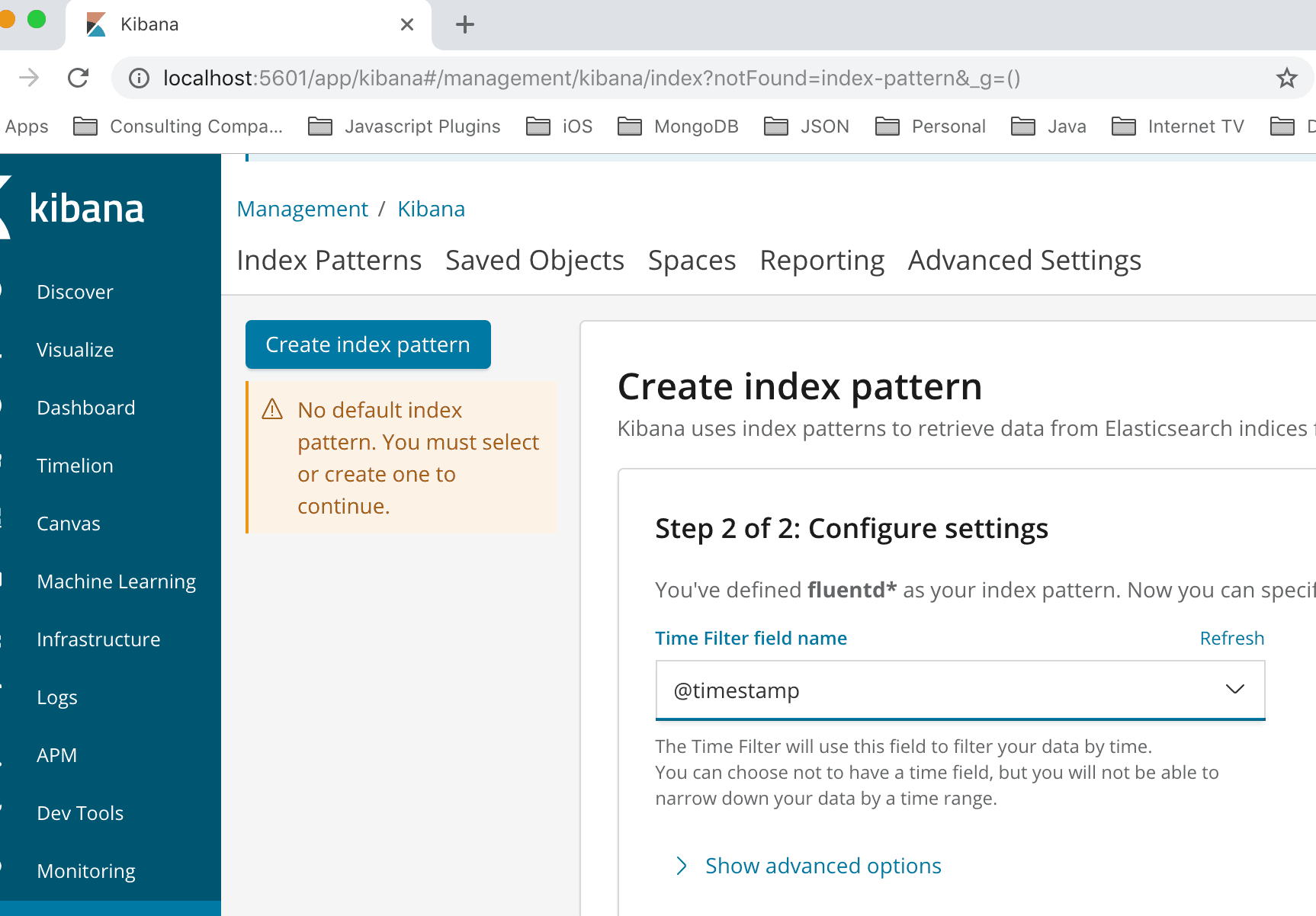1316x916 pixels.
Task: Click Refresh link for time fields
Action: [1232, 638]
